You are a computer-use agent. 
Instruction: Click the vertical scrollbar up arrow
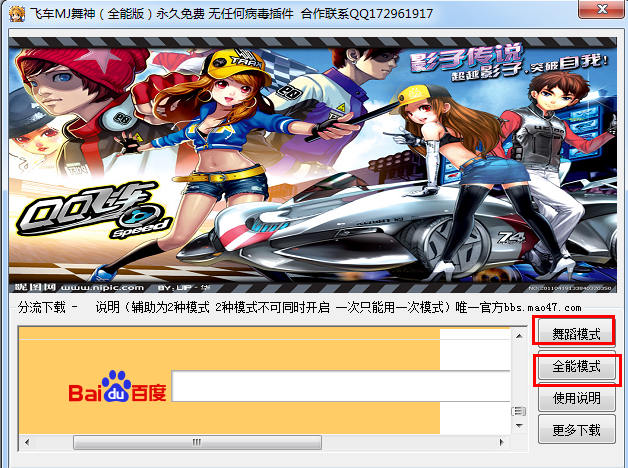click(x=519, y=336)
